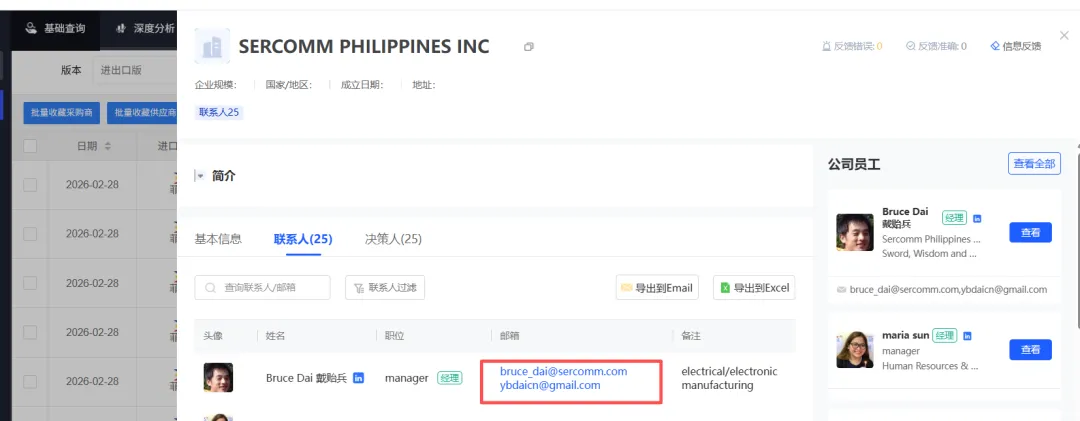This screenshot has height=421, width=1080.
Task: Tick checkbox of first 2026-02-28 row
Action: 30,185
